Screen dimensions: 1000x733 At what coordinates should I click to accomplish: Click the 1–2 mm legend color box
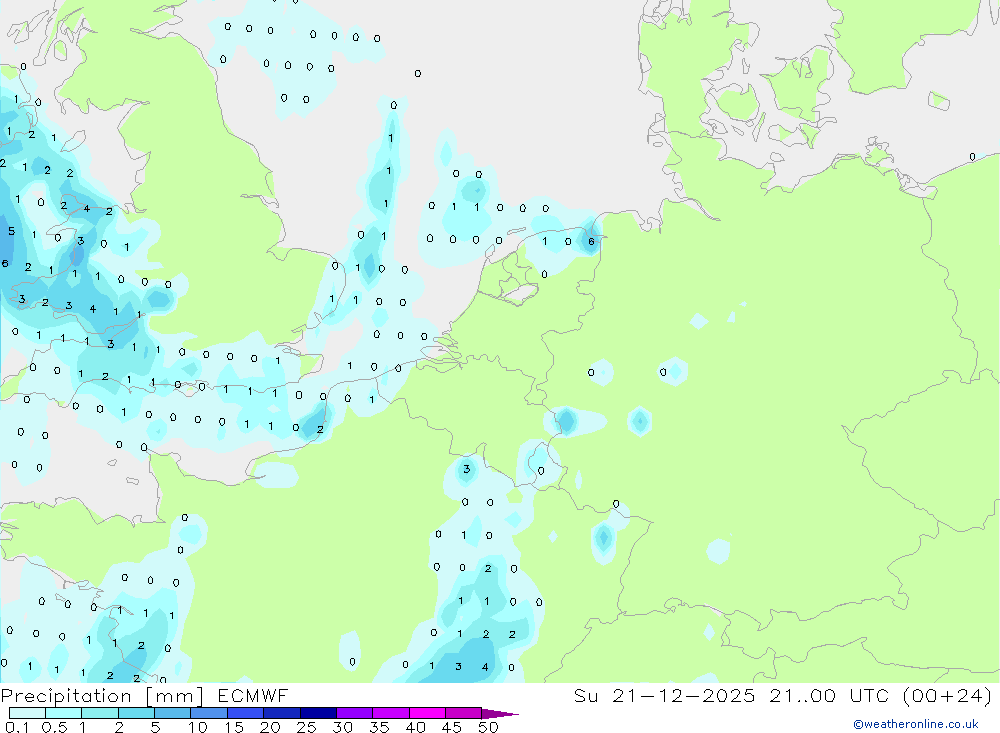coord(100,713)
